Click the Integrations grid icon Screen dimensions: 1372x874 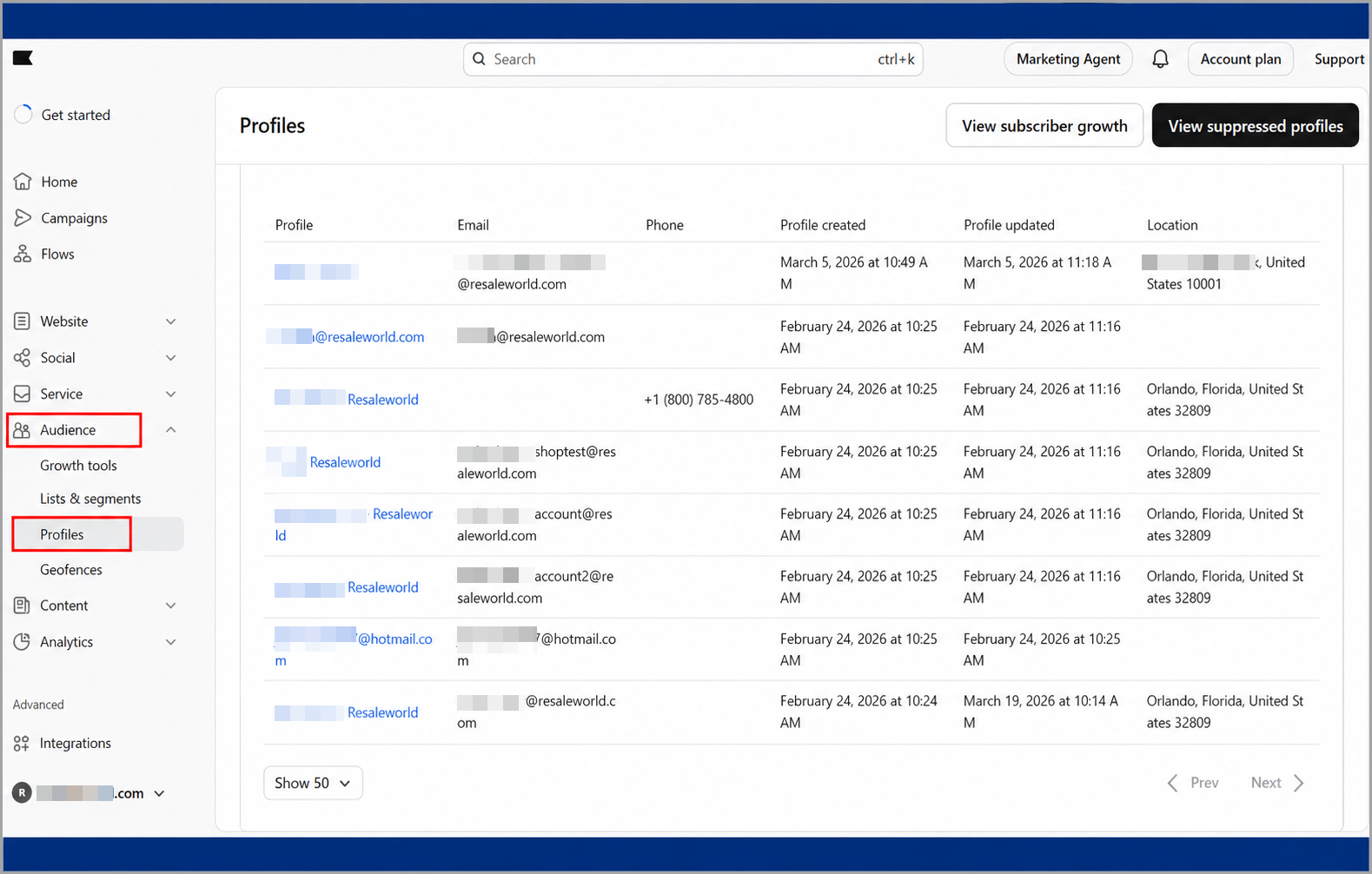coord(22,743)
